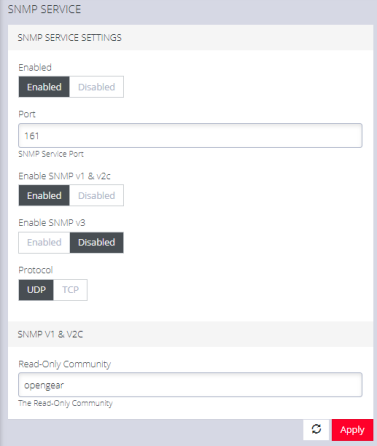Disable SNMP v1 & v2c option

[x=97, y=195]
